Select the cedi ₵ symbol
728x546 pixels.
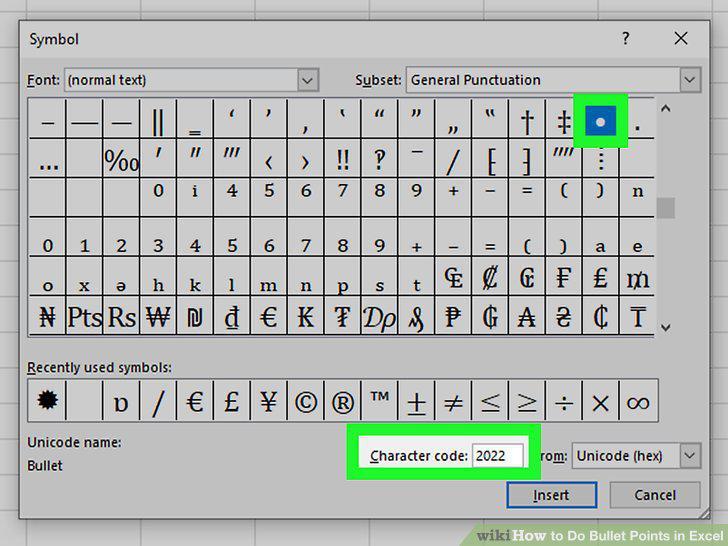600,316
